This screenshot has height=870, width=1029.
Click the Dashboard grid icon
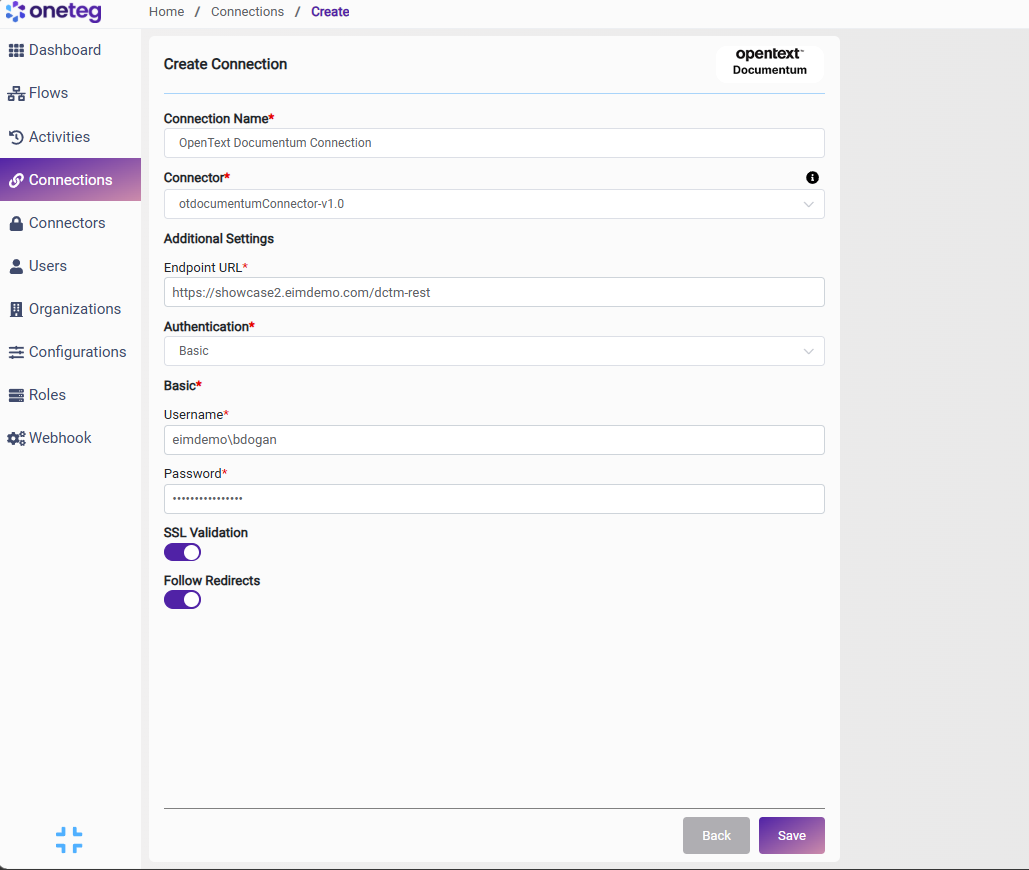[16, 51]
